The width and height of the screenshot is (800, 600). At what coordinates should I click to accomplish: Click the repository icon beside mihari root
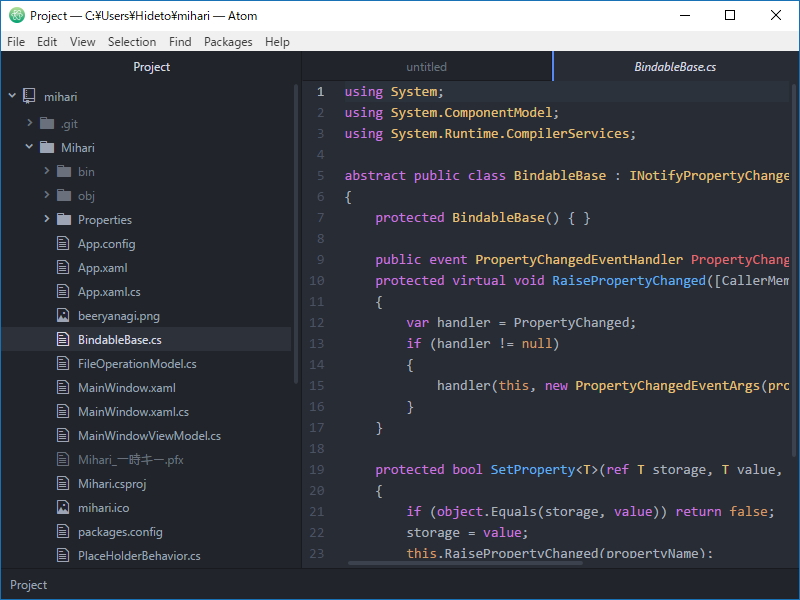(28, 95)
